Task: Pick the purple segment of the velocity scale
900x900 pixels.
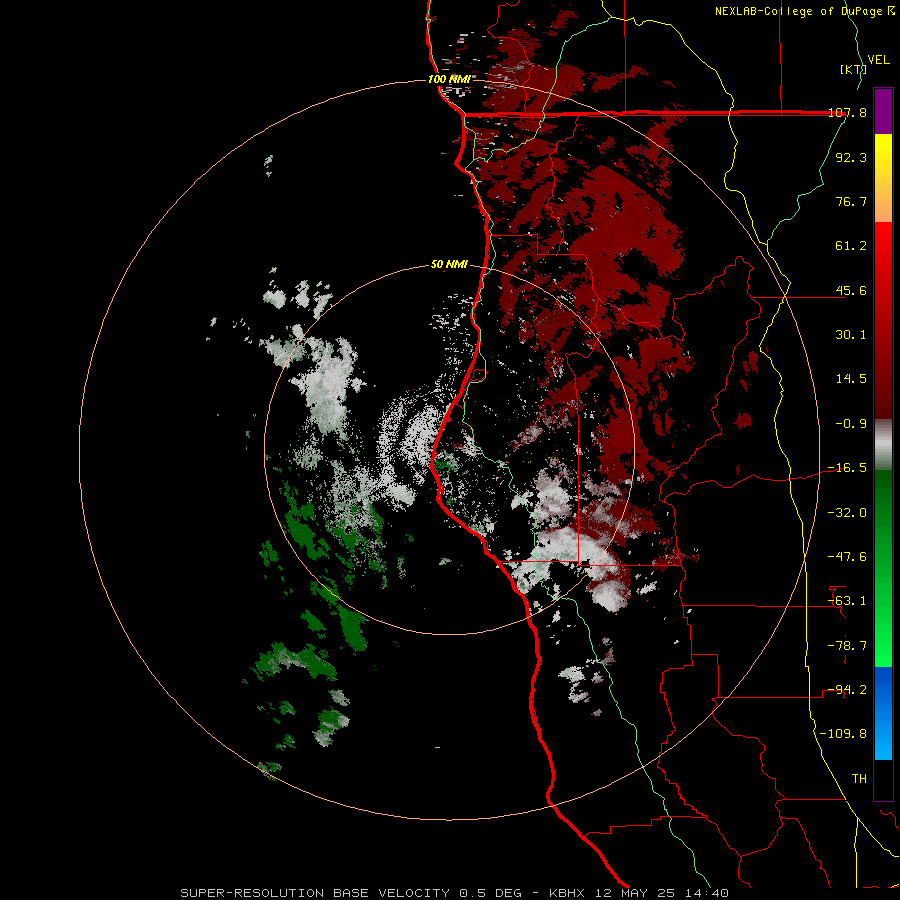Action: [883, 111]
